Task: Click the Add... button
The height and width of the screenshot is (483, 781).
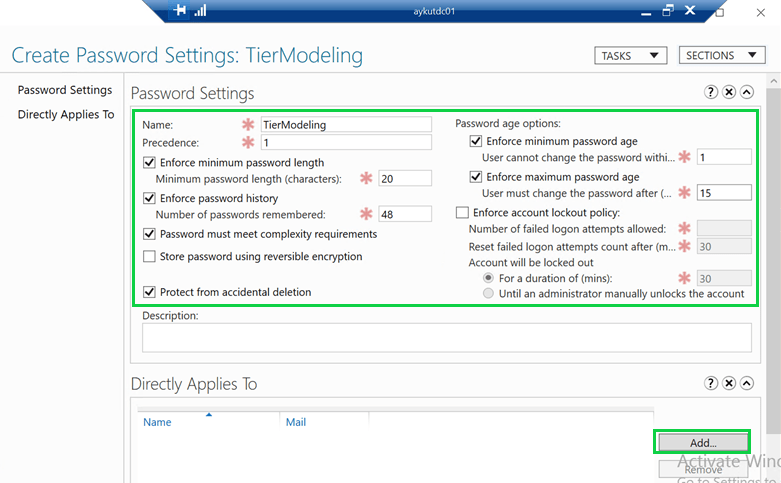Action: pyautogui.click(x=701, y=442)
